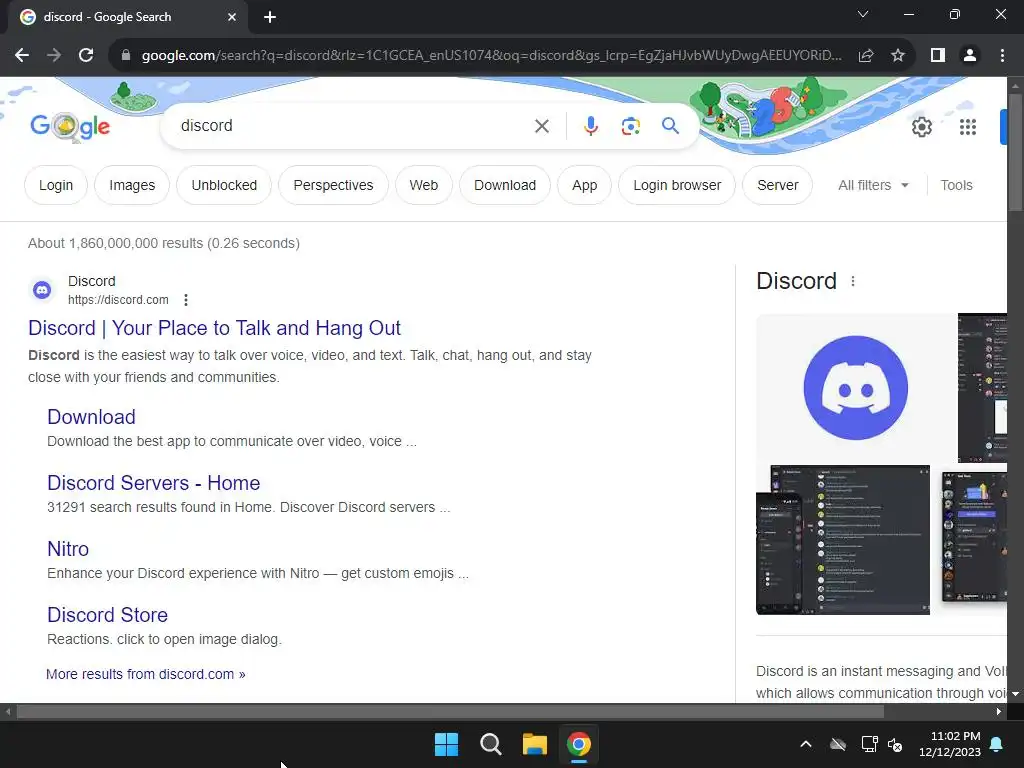
Task: Open File Explorer from taskbar
Action: point(534,744)
